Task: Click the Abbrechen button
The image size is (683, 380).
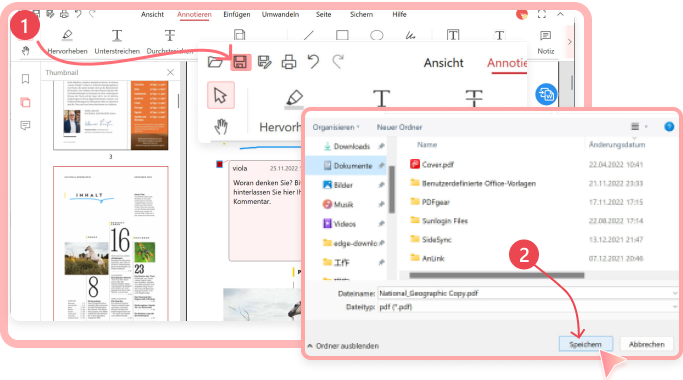Action: [x=646, y=344]
